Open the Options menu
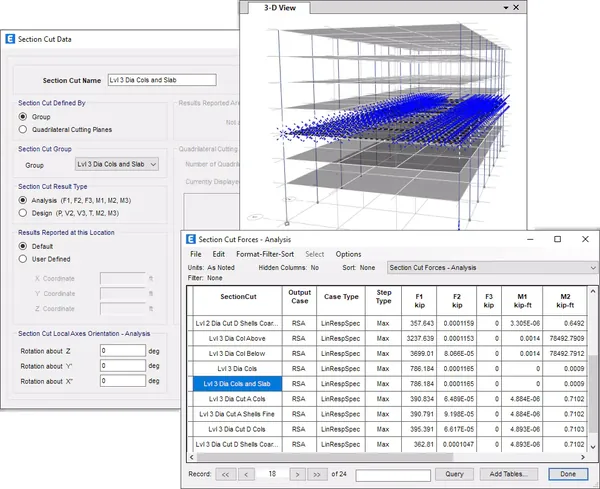 pos(348,254)
